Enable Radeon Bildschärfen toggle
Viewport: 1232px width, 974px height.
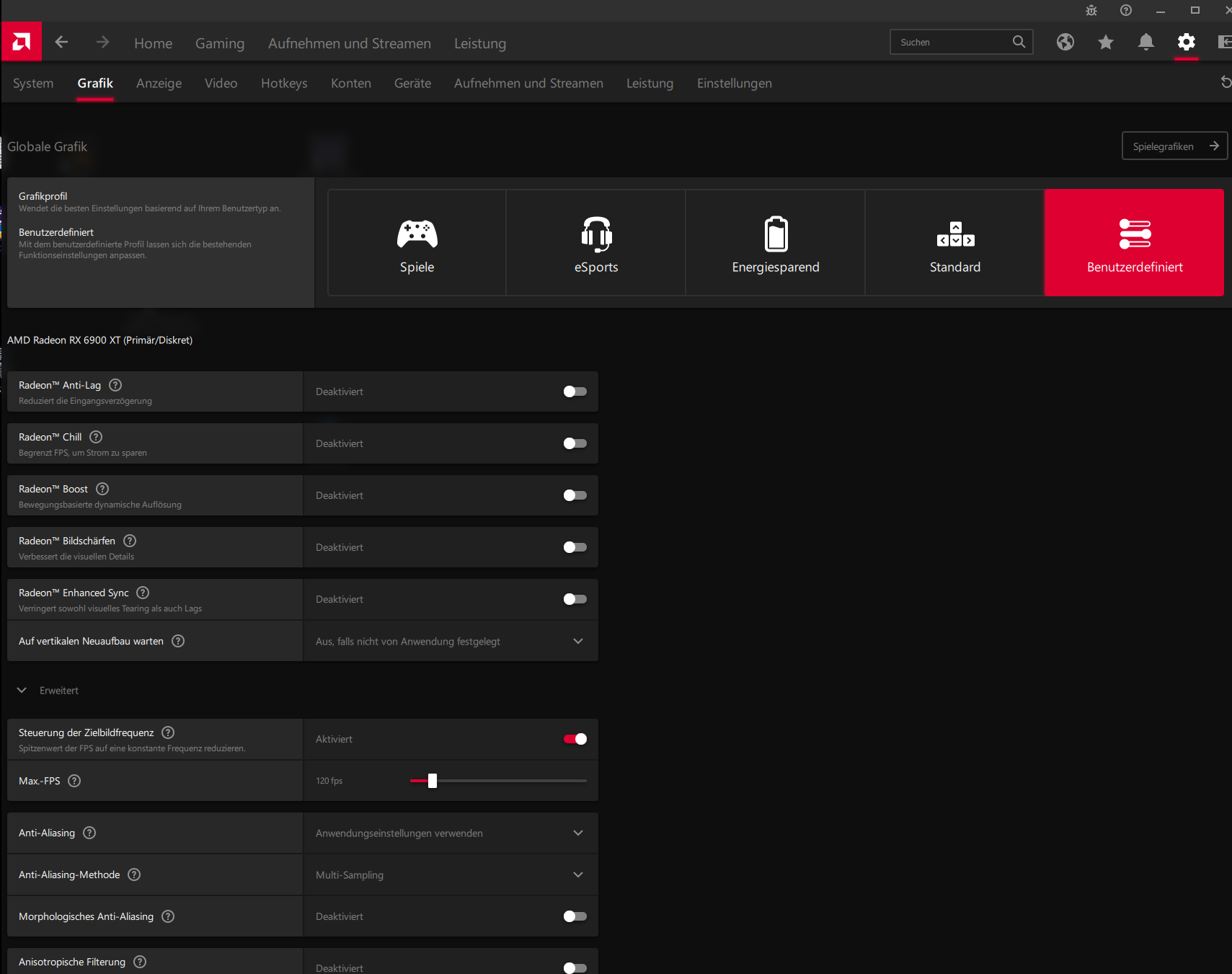(575, 547)
